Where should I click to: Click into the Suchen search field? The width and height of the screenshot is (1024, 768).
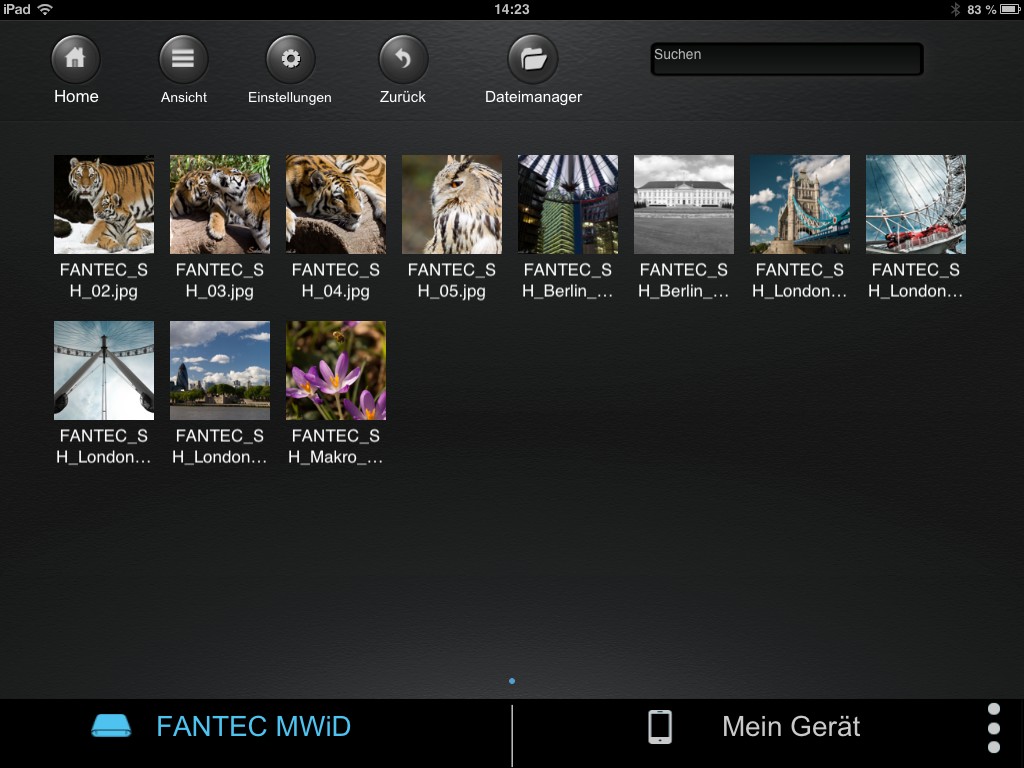pyautogui.click(x=787, y=59)
